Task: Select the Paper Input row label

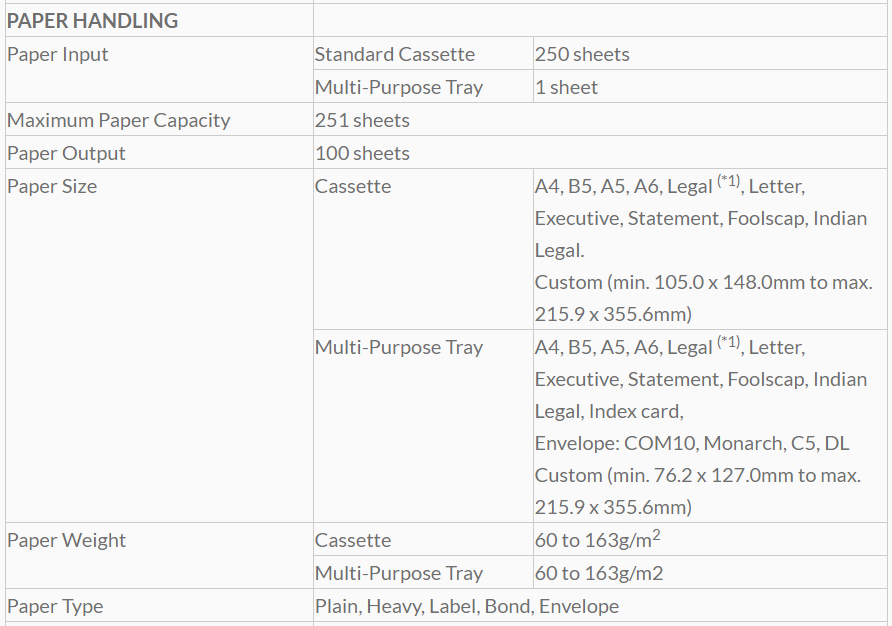Action: pyautogui.click(x=57, y=54)
